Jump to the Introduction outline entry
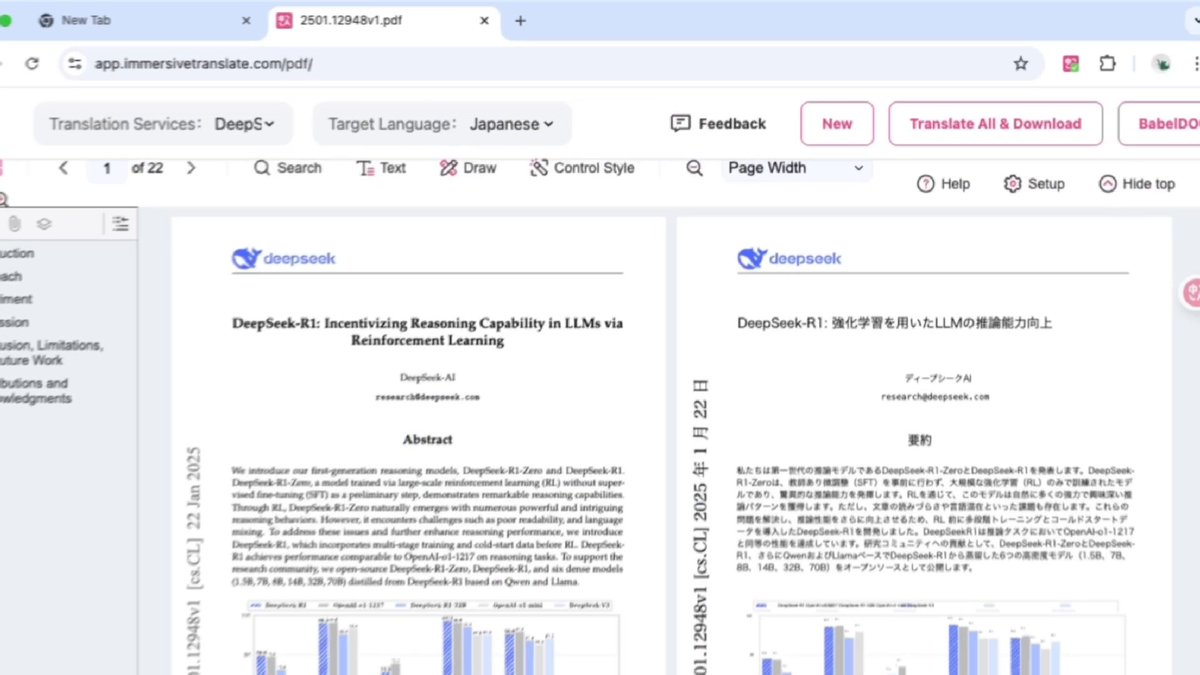The width and height of the screenshot is (1200, 675). [x=18, y=253]
